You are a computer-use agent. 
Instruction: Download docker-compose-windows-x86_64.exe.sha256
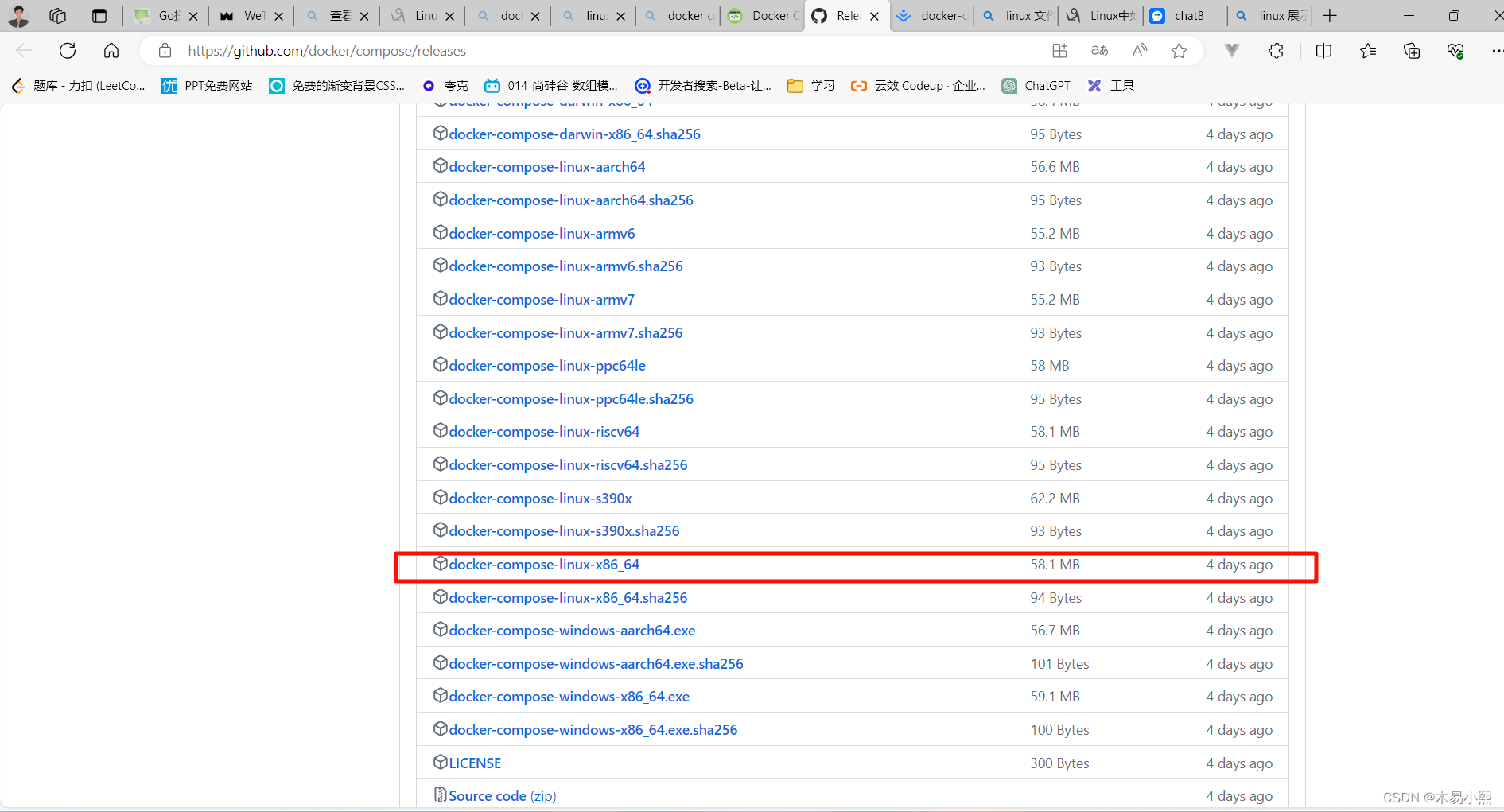tap(593, 730)
